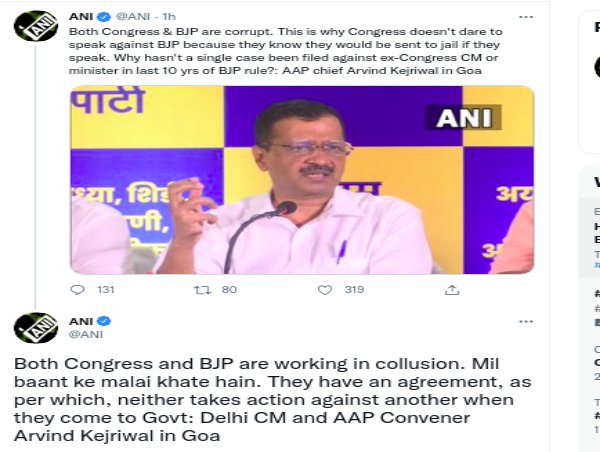Open the 1h timestamp of the first tweet
This screenshot has height=452, width=600.
tap(169, 16)
